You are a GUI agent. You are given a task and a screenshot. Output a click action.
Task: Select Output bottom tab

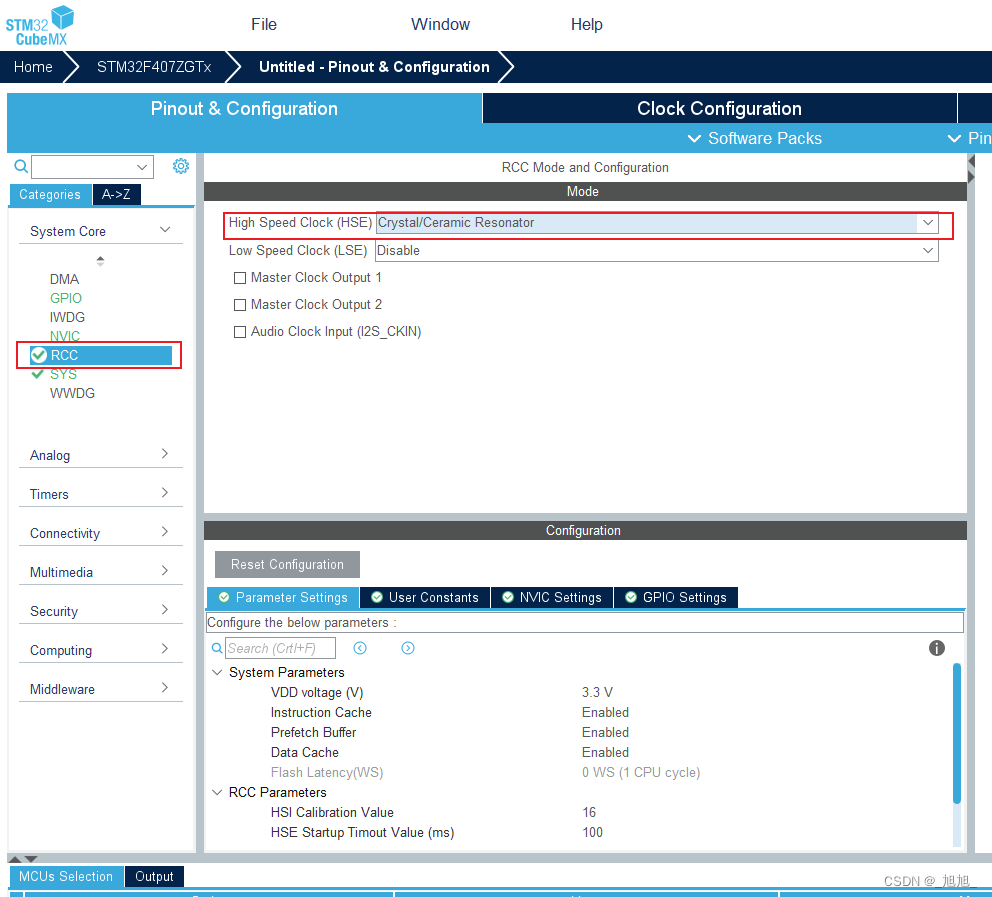coord(154,876)
